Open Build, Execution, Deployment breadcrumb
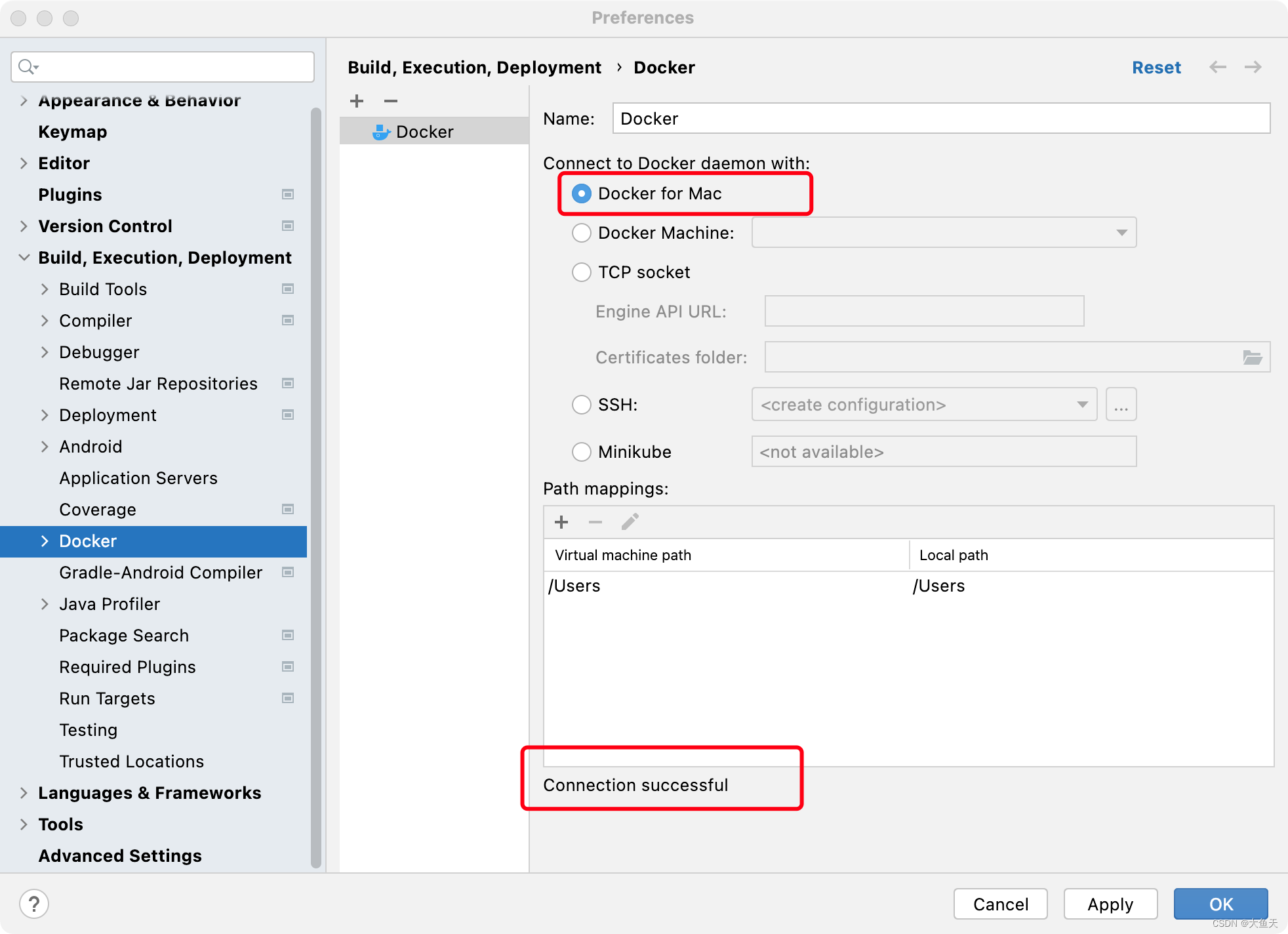Screen dimensions: 1288x934 click(474, 67)
